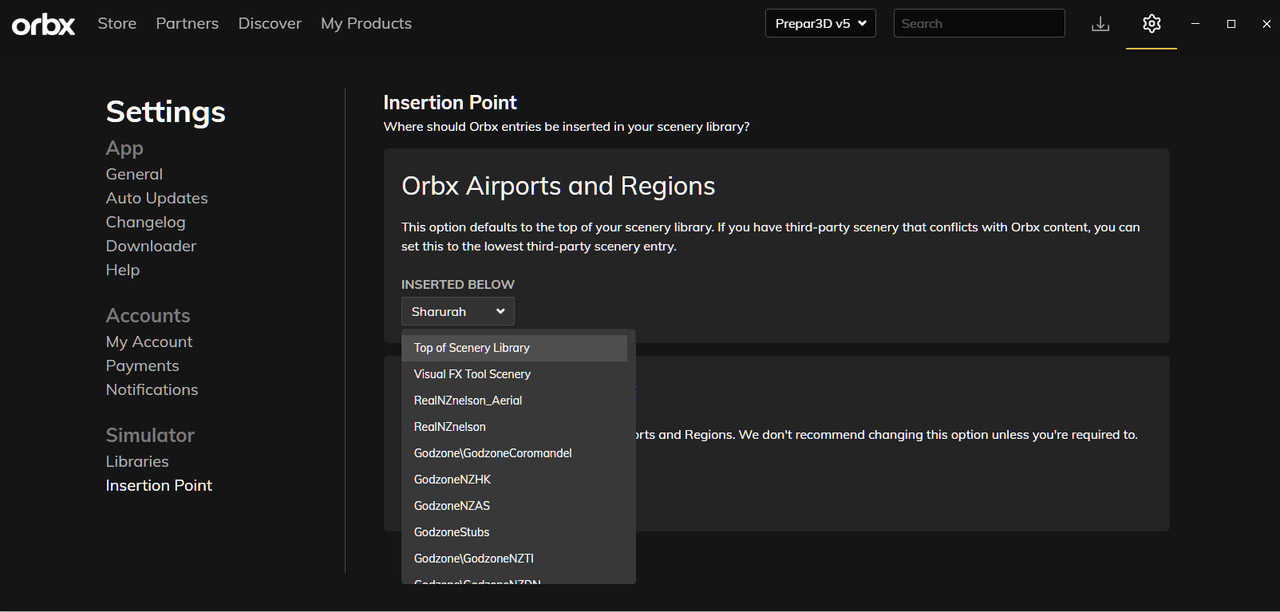Open the General settings page

tap(134, 174)
